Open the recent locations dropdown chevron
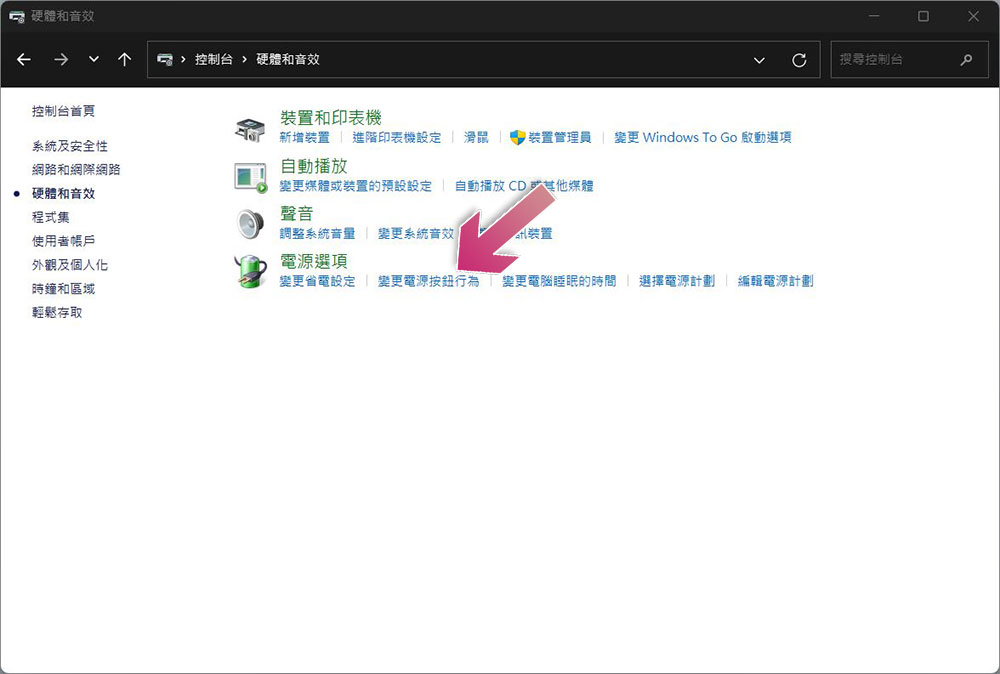Viewport: 1000px width, 674px height. point(94,59)
